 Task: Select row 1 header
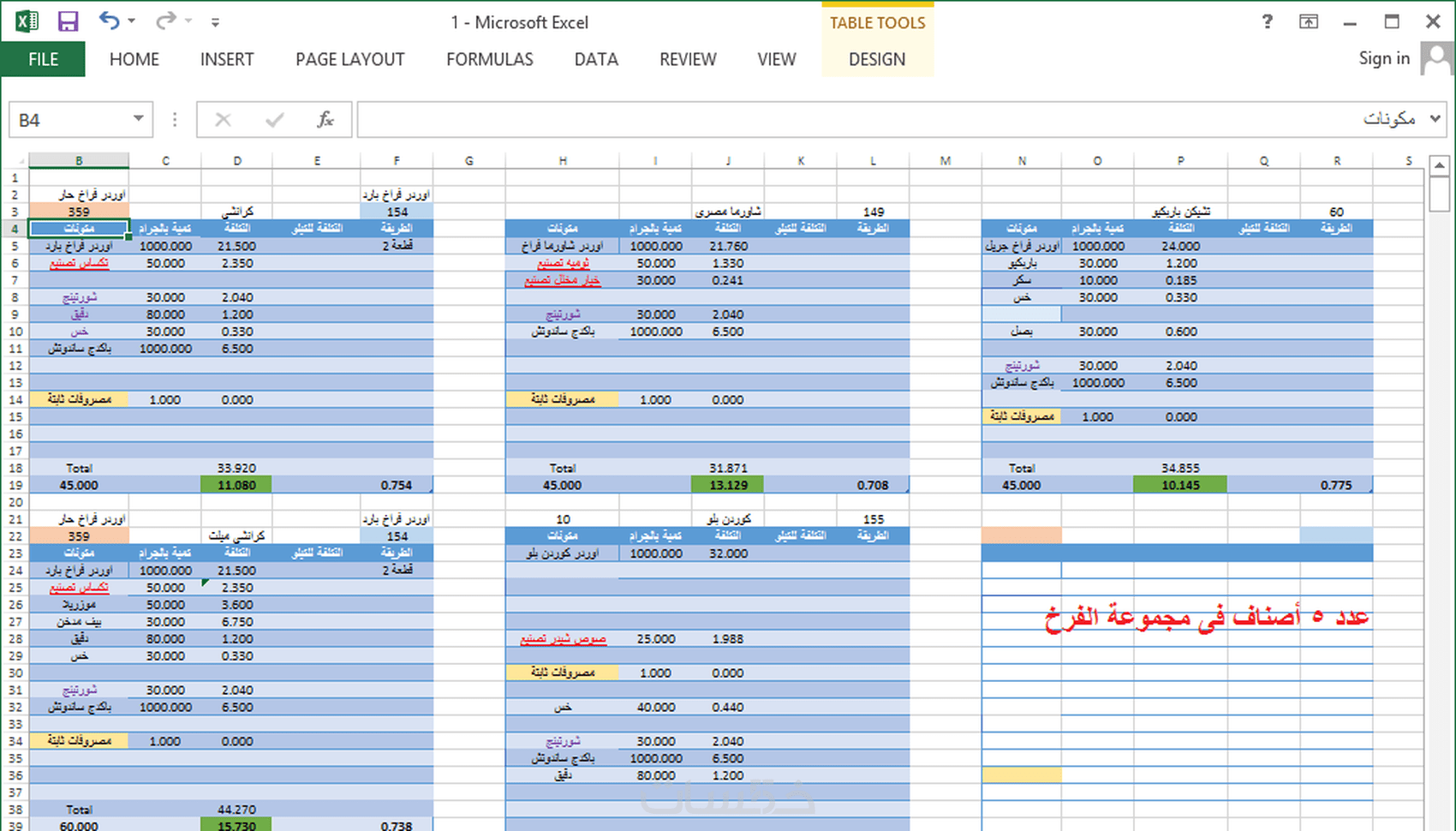(x=15, y=177)
